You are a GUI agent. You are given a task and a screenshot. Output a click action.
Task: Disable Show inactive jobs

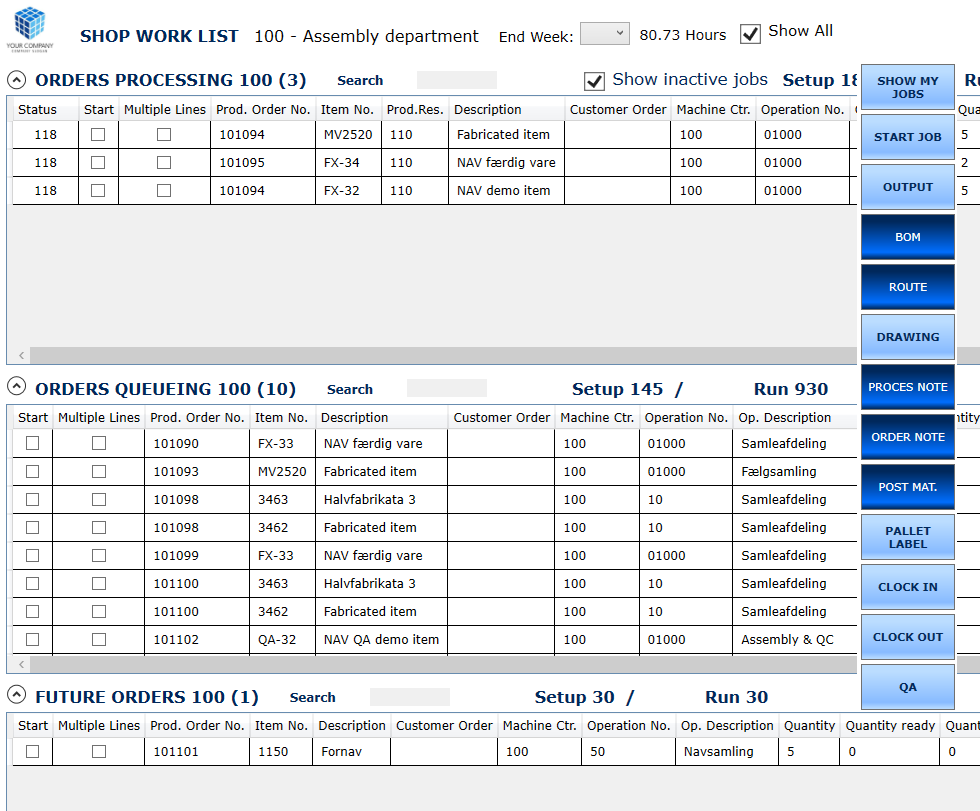click(x=594, y=82)
